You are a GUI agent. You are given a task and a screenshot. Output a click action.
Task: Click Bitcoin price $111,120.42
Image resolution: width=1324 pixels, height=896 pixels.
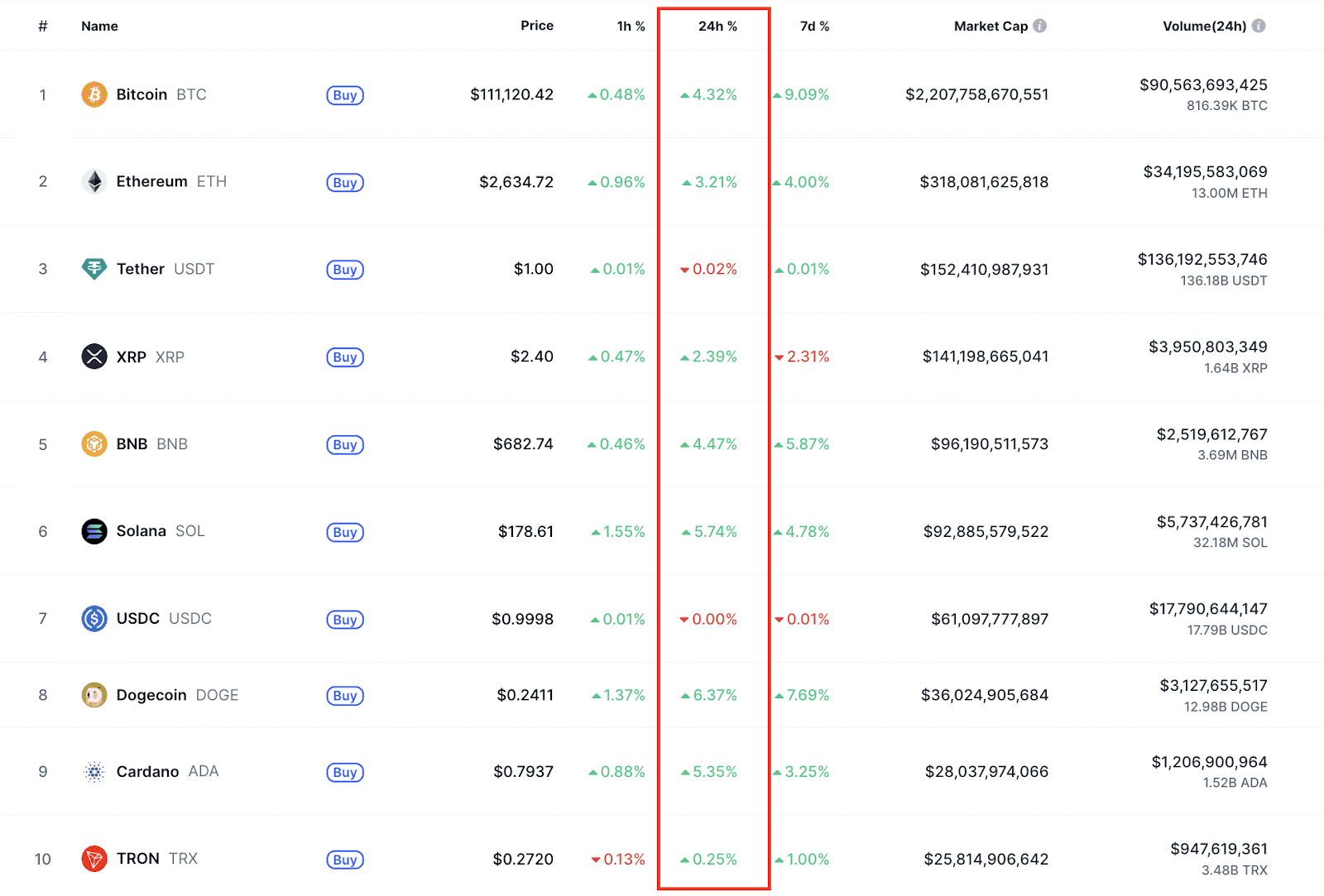(511, 94)
